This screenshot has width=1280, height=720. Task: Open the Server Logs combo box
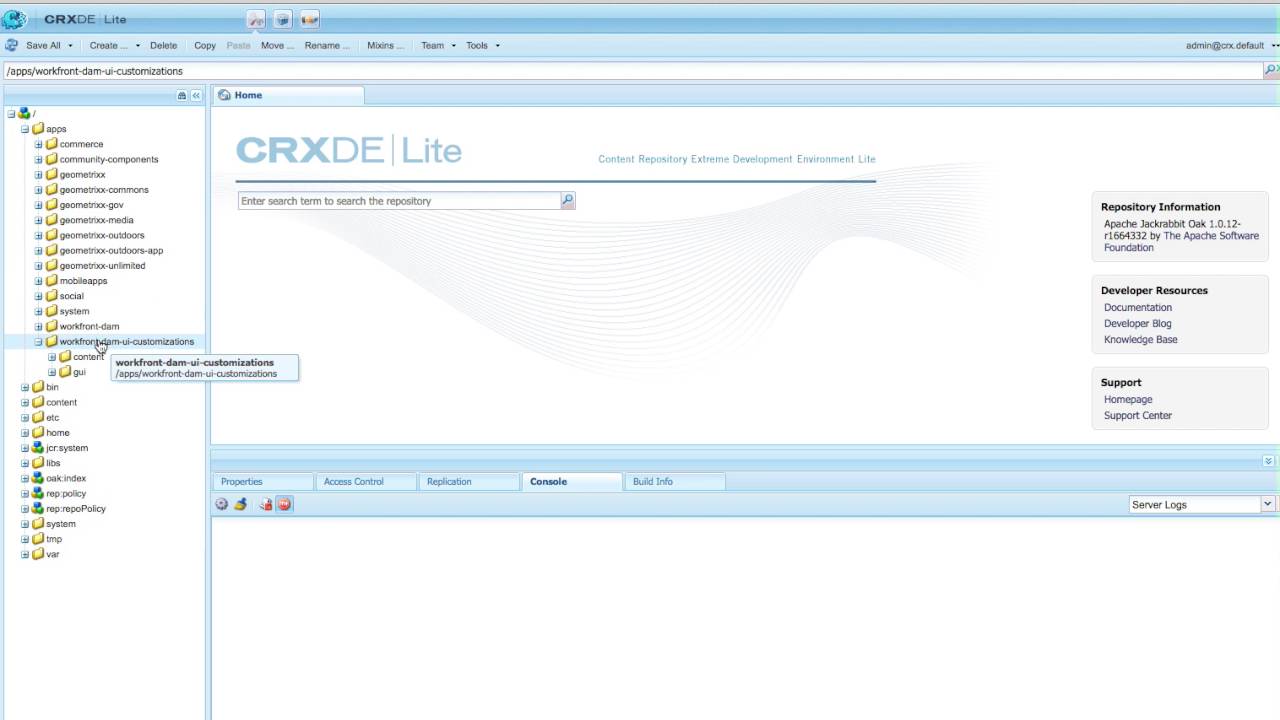tap(1202, 504)
